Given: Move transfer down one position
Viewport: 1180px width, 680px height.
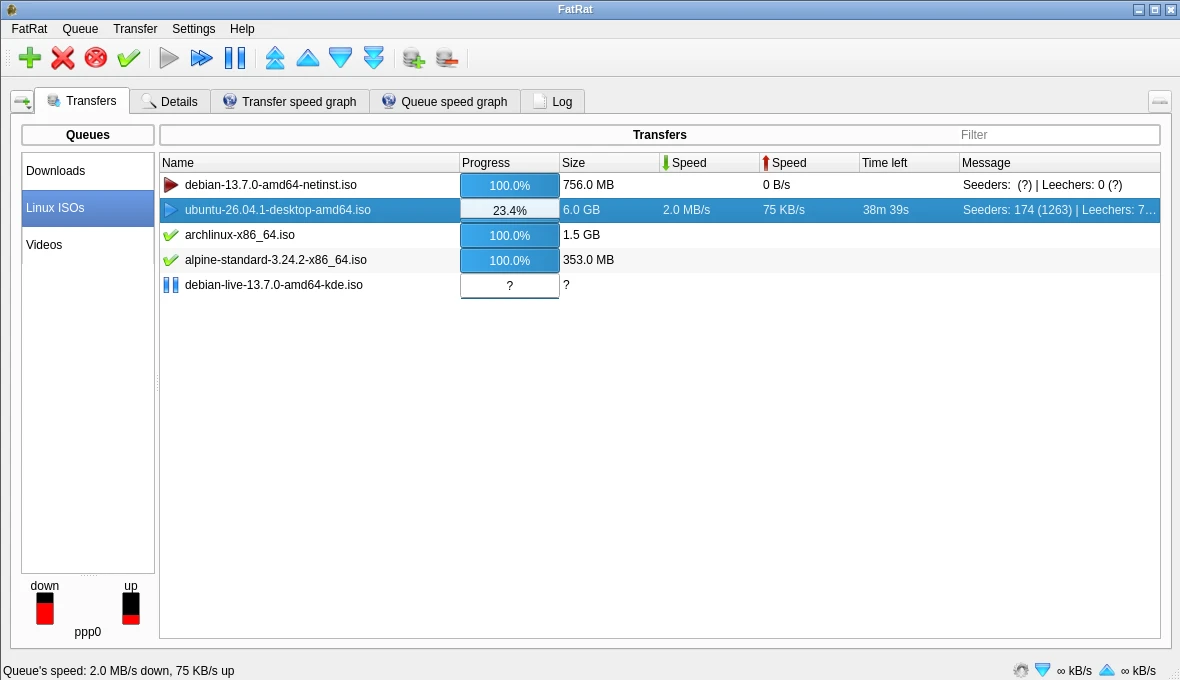Looking at the screenshot, I should (341, 58).
